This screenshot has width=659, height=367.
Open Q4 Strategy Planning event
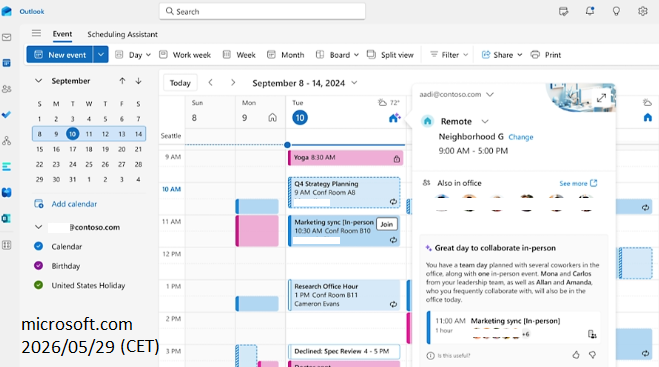click(x=344, y=193)
